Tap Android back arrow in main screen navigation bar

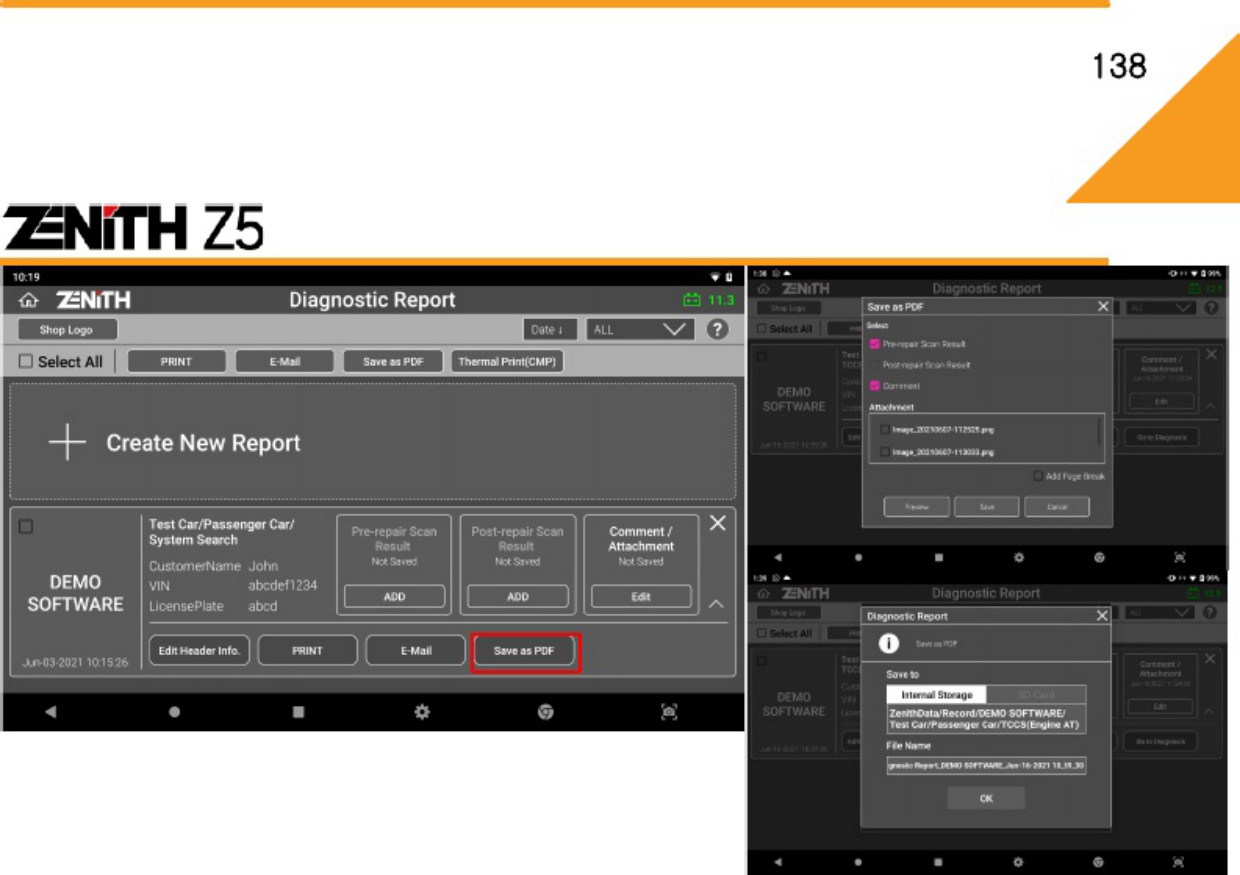(50, 712)
